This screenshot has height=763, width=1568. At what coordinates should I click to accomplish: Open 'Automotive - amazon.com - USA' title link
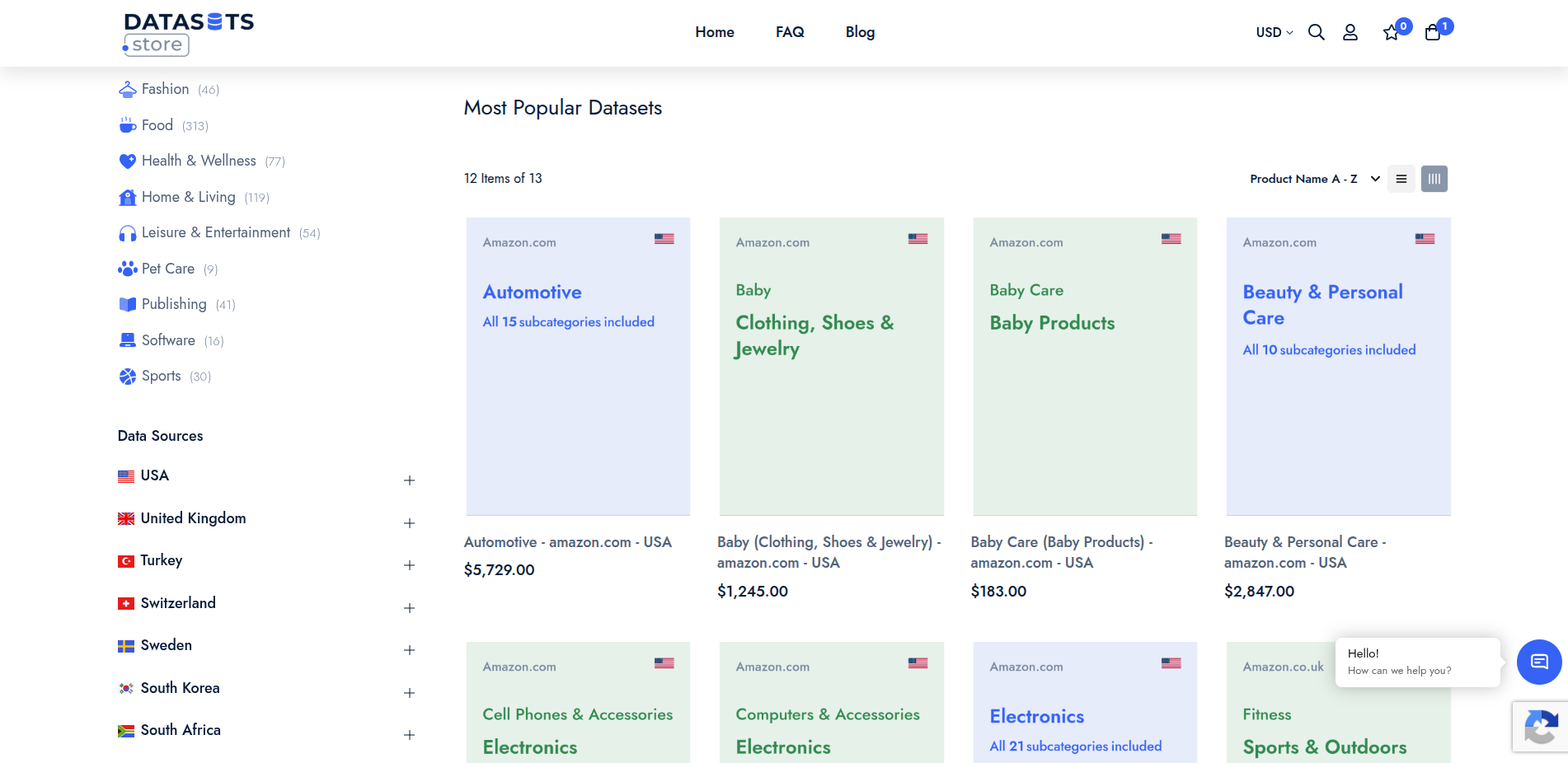[568, 542]
